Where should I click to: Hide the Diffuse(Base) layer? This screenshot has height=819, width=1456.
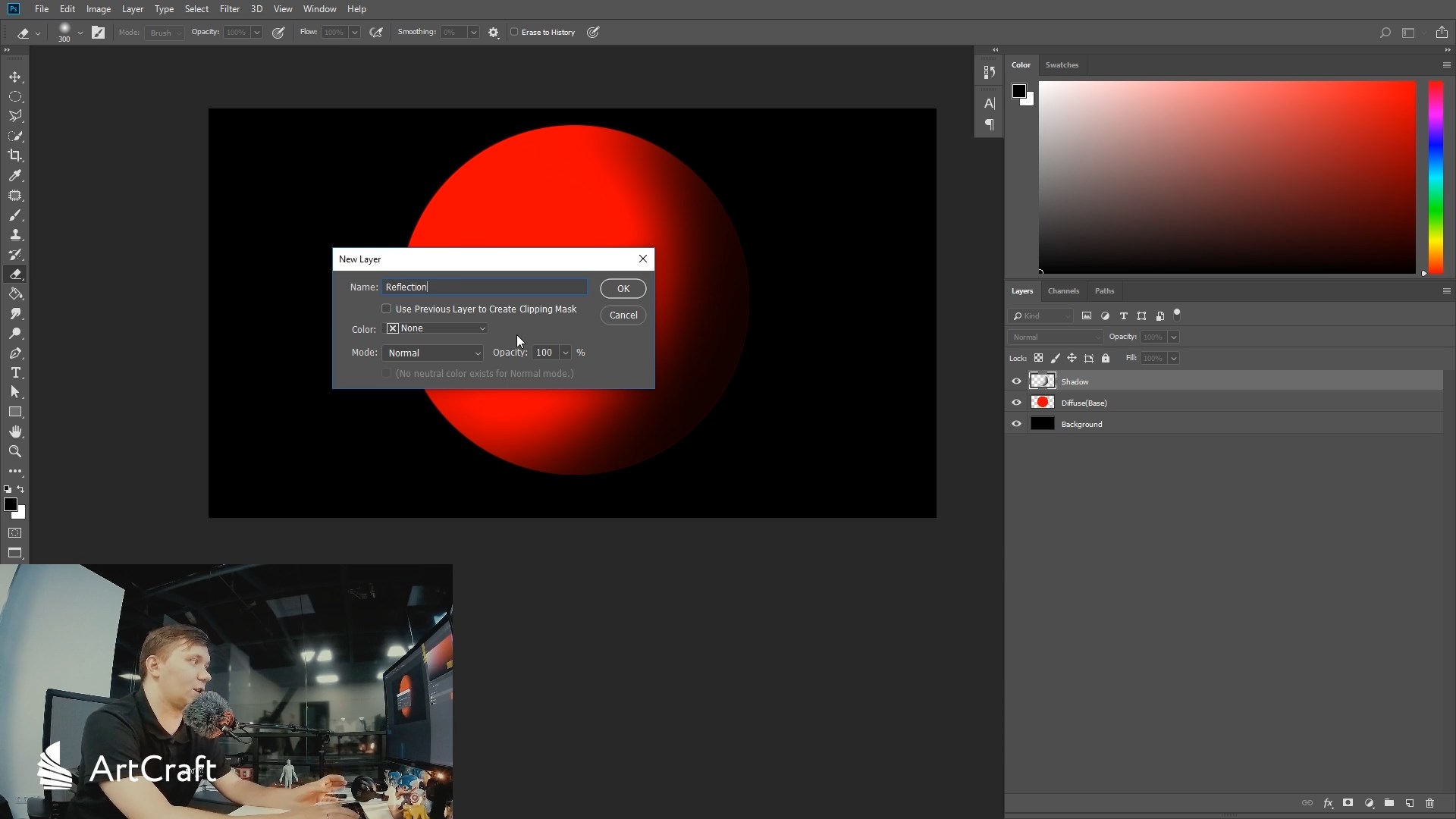click(1016, 403)
